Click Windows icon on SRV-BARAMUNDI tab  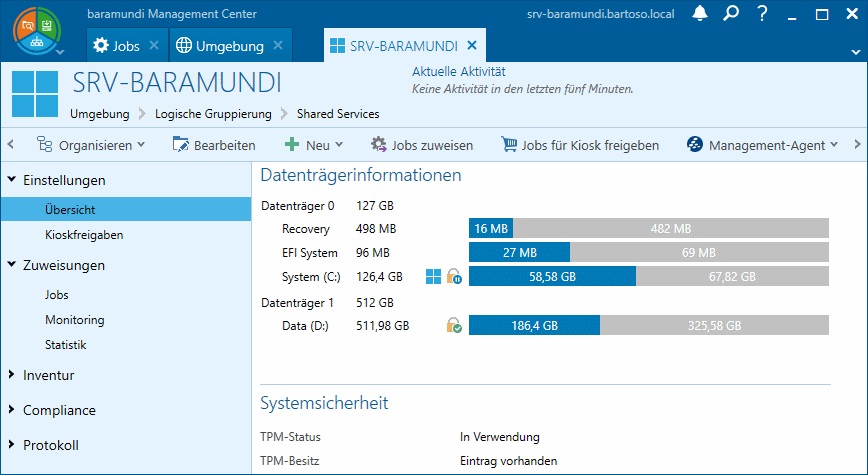click(x=337, y=46)
